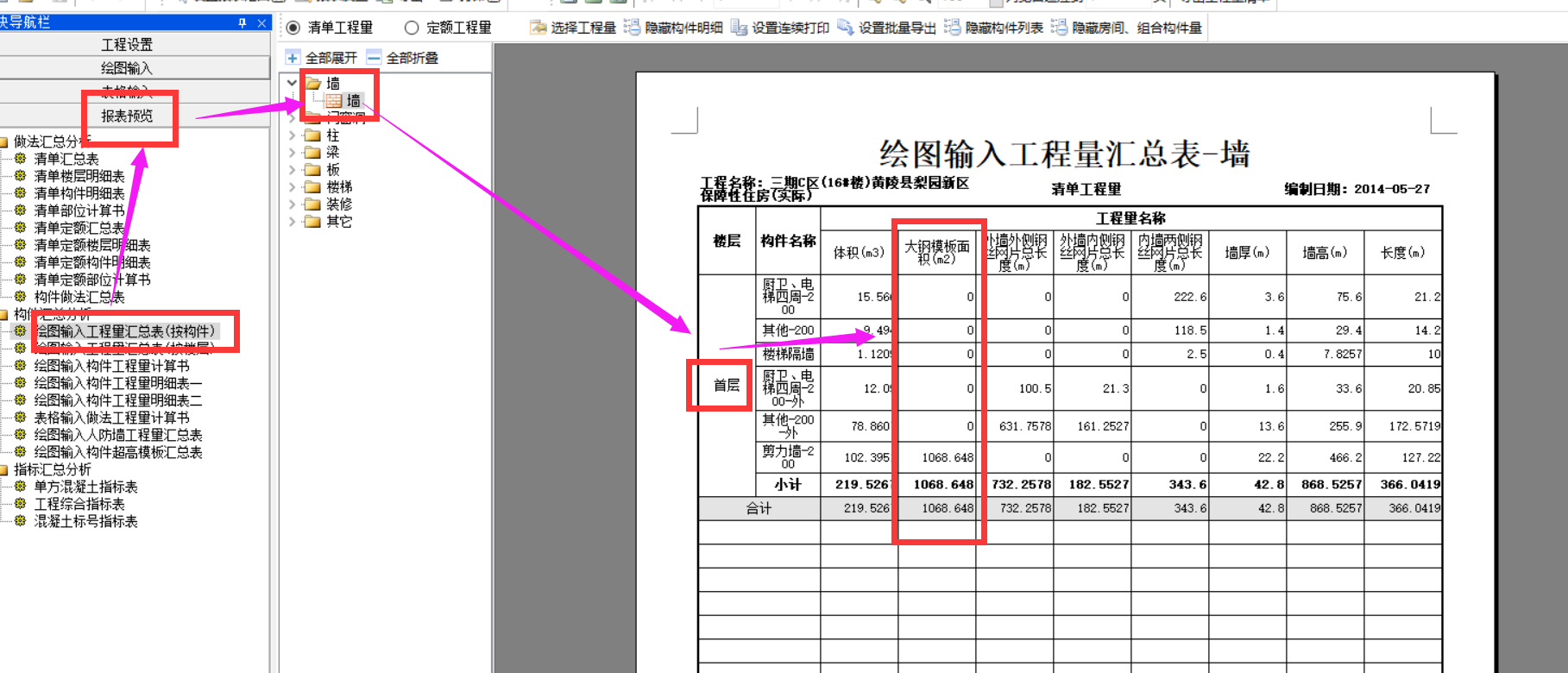This screenshot has width=1568, height=673.
Task: Click the 首层 floor cell in report
Action: click(x=727, y=385)
